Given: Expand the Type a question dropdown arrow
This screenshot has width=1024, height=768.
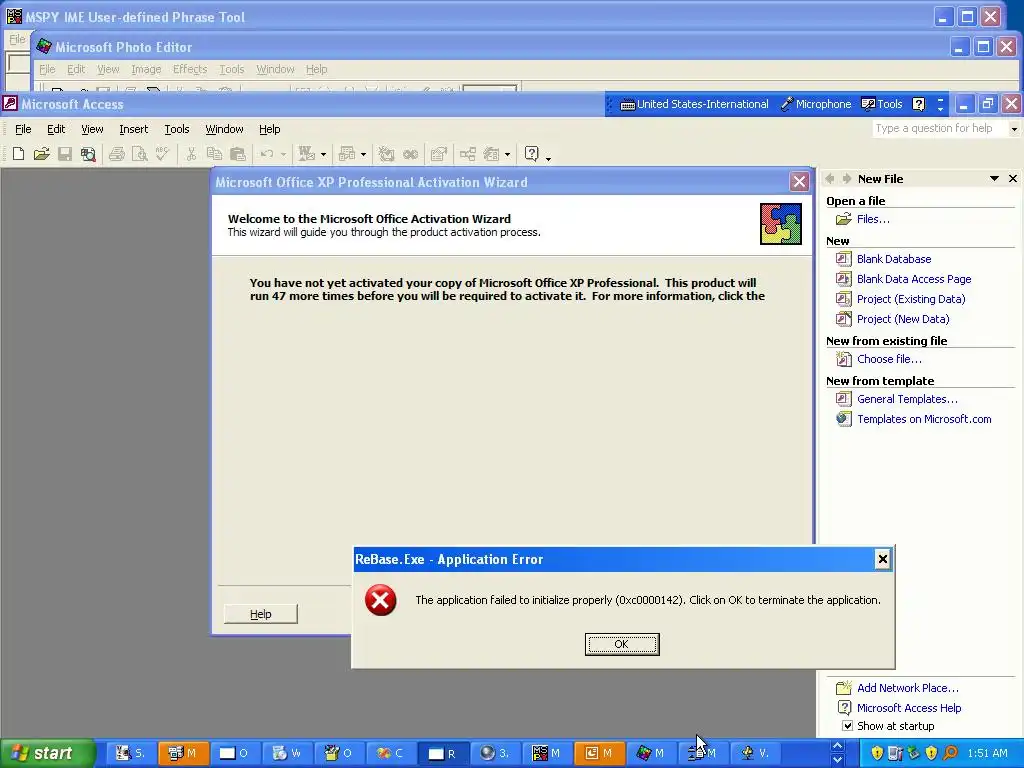Looking at the screenshot, I should 1014,129.
